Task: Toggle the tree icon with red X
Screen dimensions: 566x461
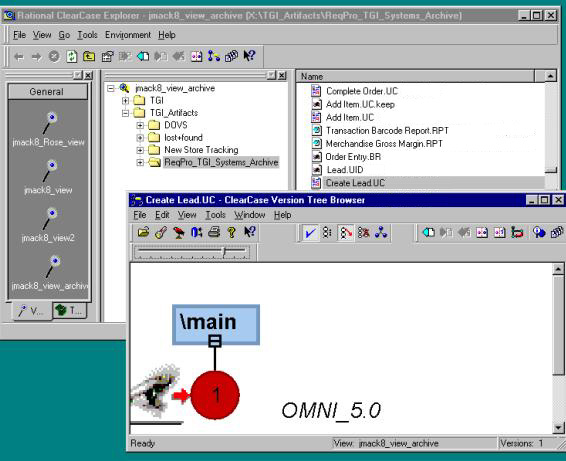Action: (x=363, y=232)
